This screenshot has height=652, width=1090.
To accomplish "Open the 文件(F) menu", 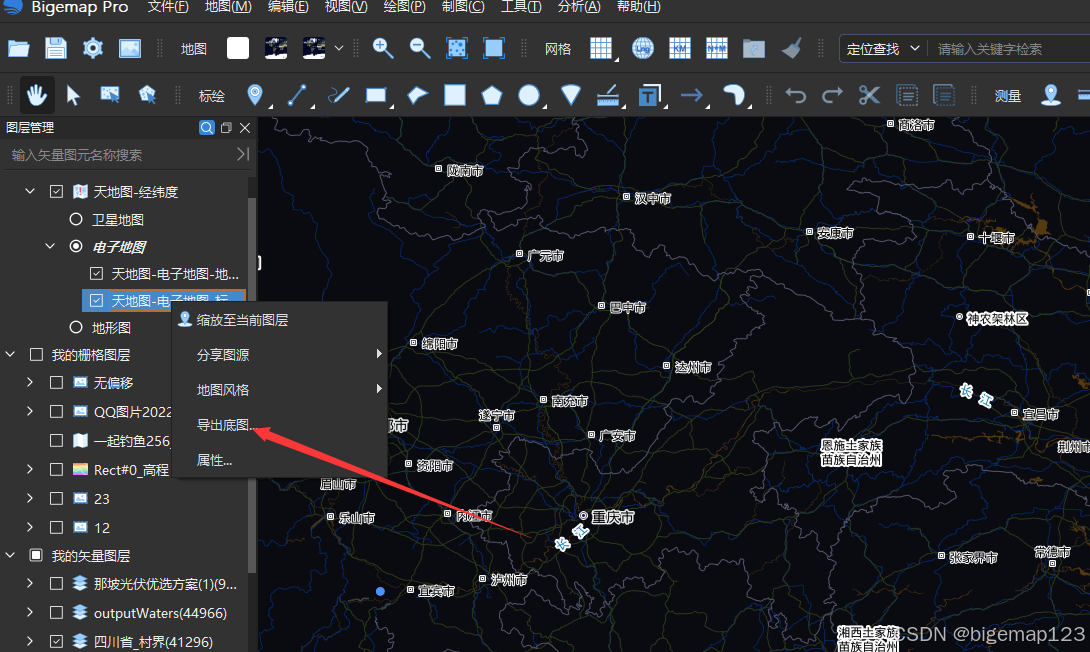I will 168,7.
